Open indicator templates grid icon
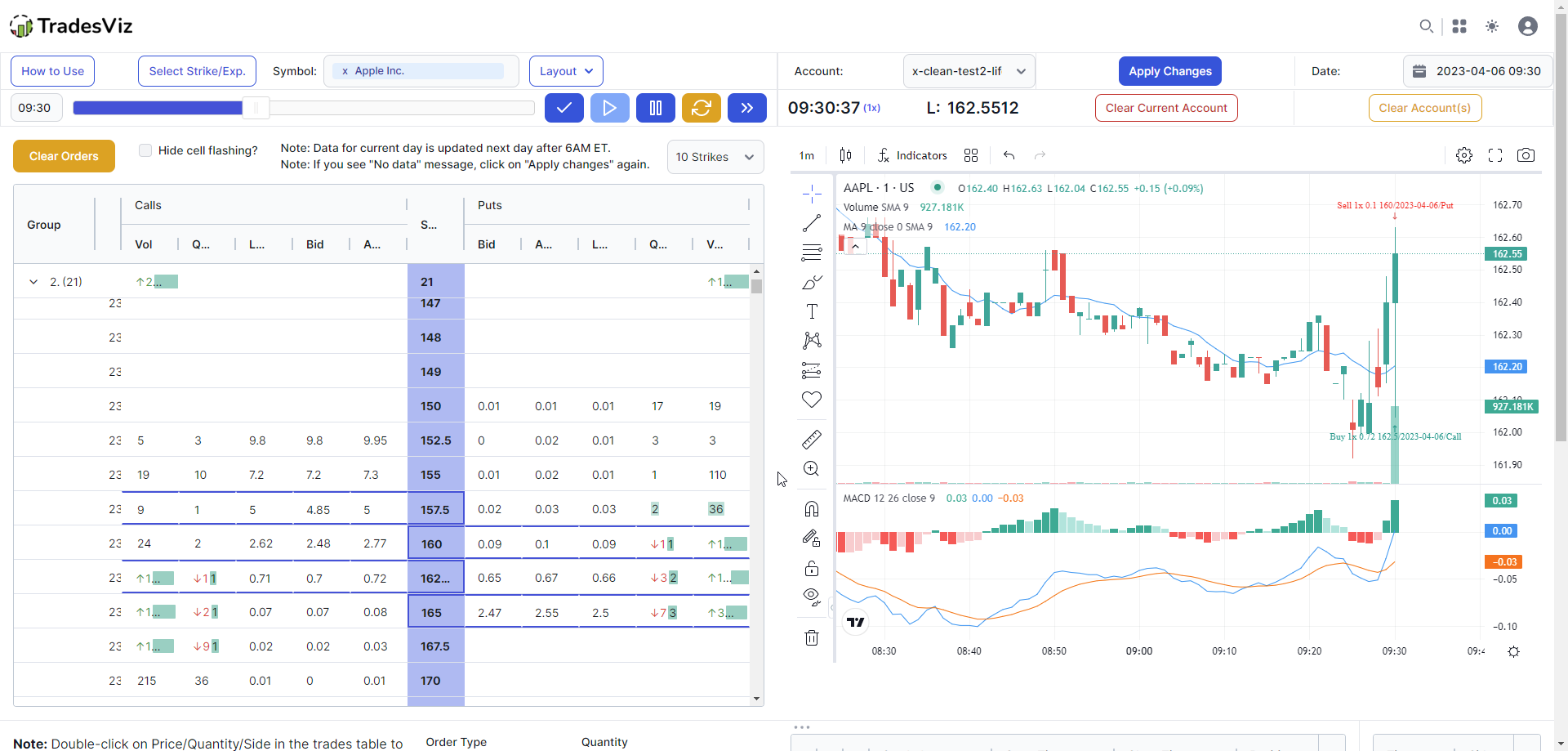Screen dimensions: 1568x751 pyautogui.click(x=971, y=155)
